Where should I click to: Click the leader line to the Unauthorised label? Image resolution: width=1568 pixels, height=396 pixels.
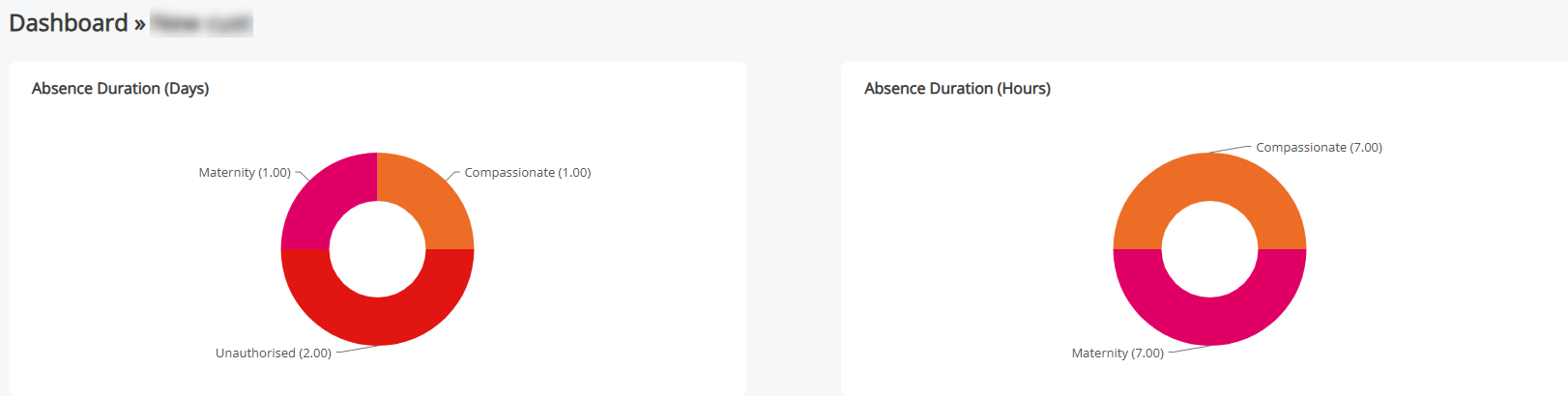coord(356,350)
